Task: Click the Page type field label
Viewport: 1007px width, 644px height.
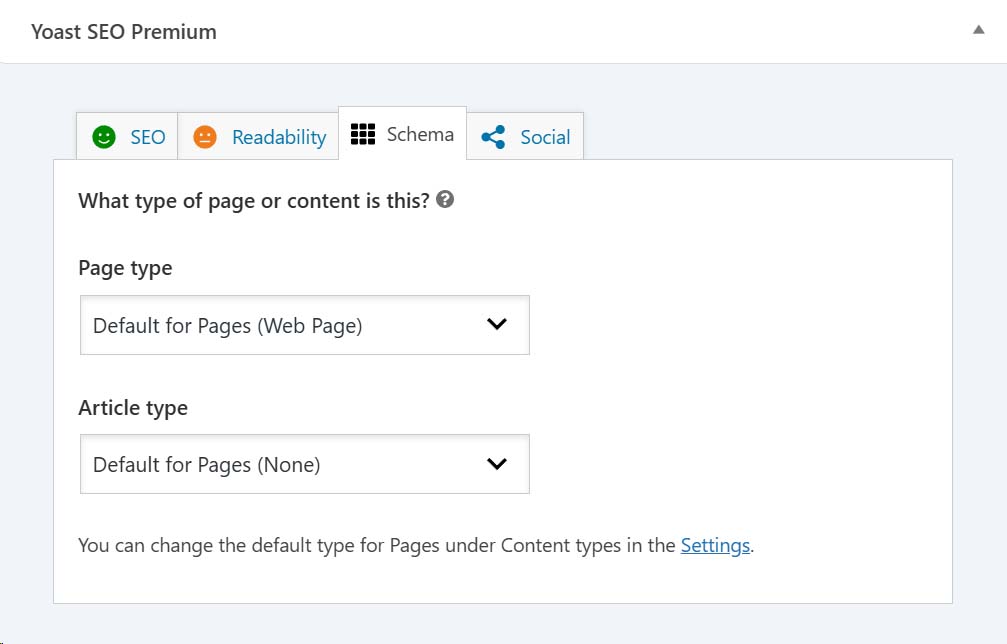Action: 125,268
